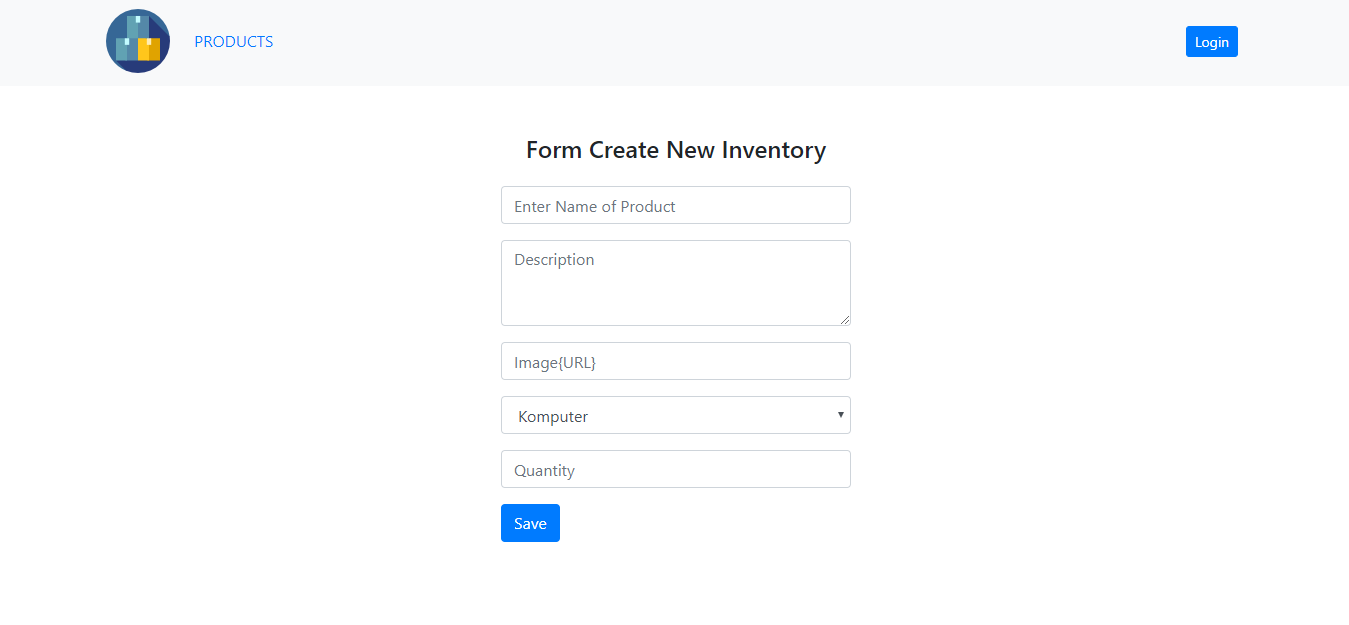Click the Quantity input box
This screenshot has height=625, width=1349.
pyautogui.click(x=676, y=469)
